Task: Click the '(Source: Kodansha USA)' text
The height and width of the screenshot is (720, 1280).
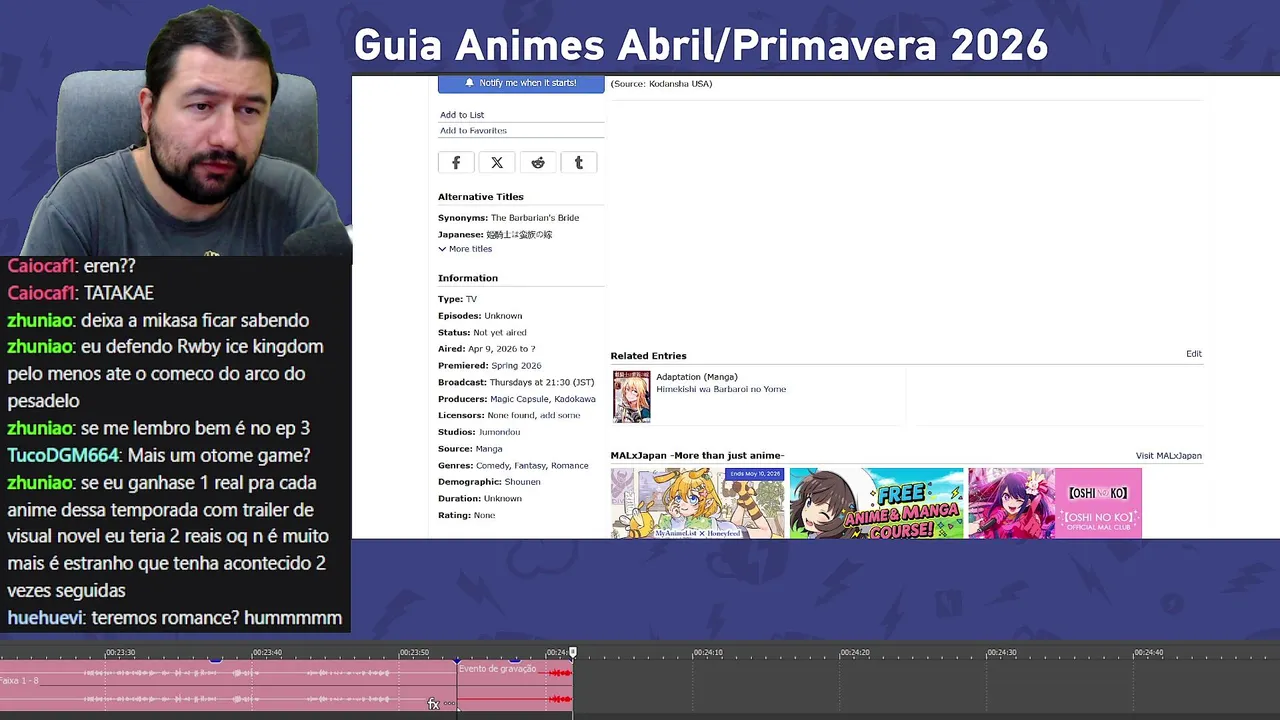Action: [x=661, y=84]
